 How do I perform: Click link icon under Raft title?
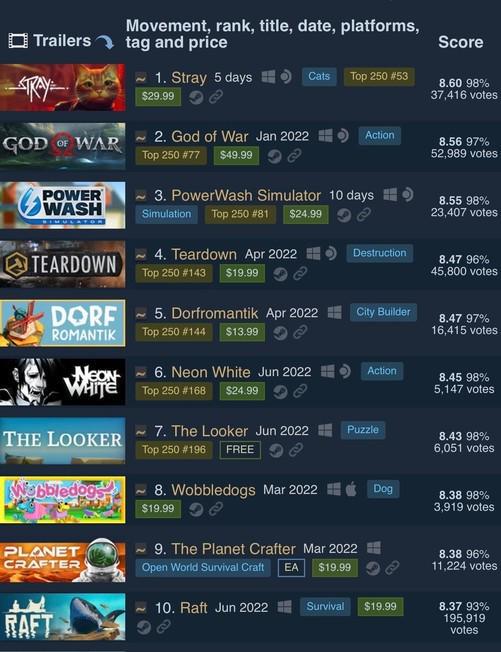tap(163, 626)
